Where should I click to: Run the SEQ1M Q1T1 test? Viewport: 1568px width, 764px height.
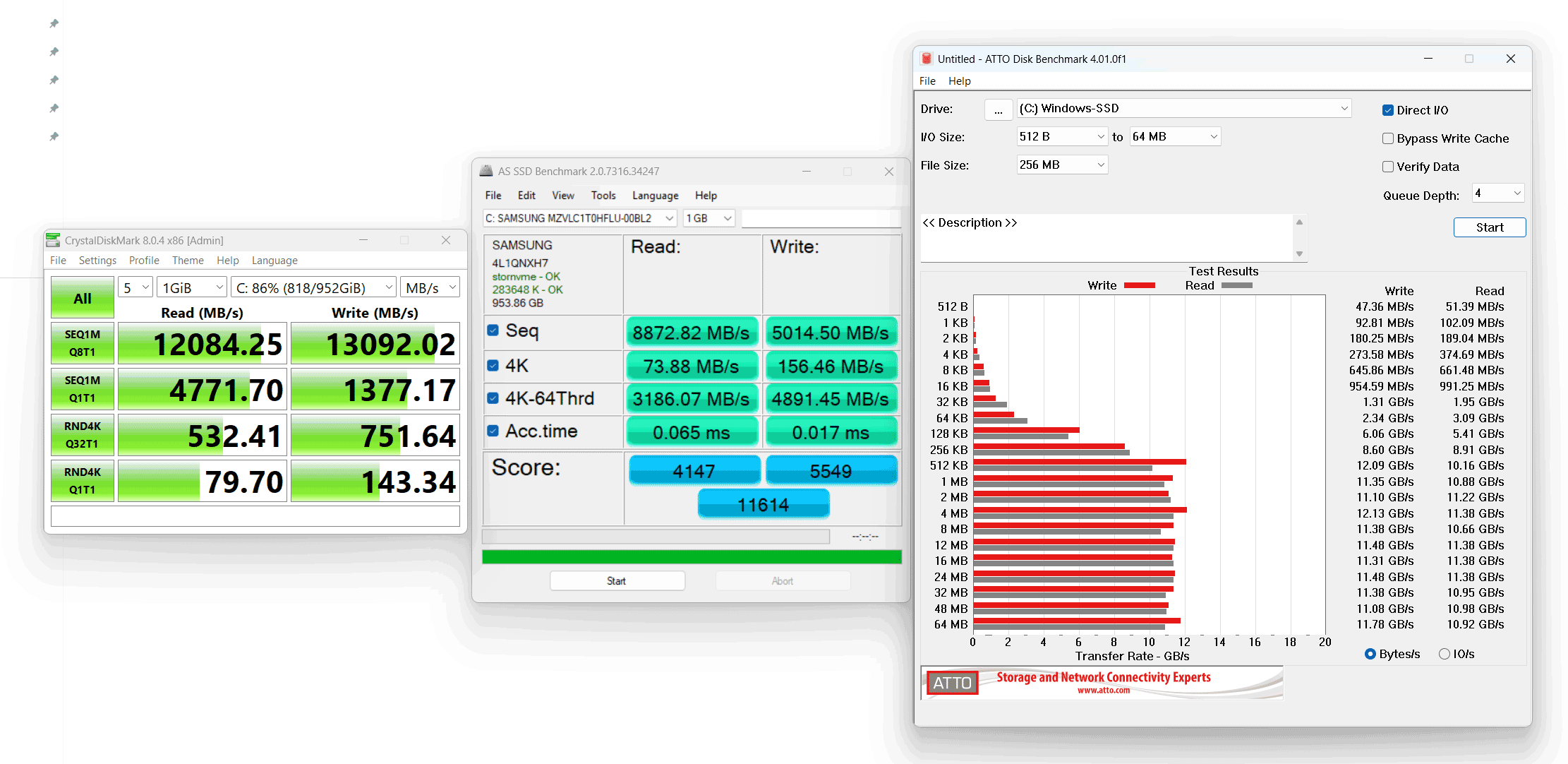[x=83, y=389]
